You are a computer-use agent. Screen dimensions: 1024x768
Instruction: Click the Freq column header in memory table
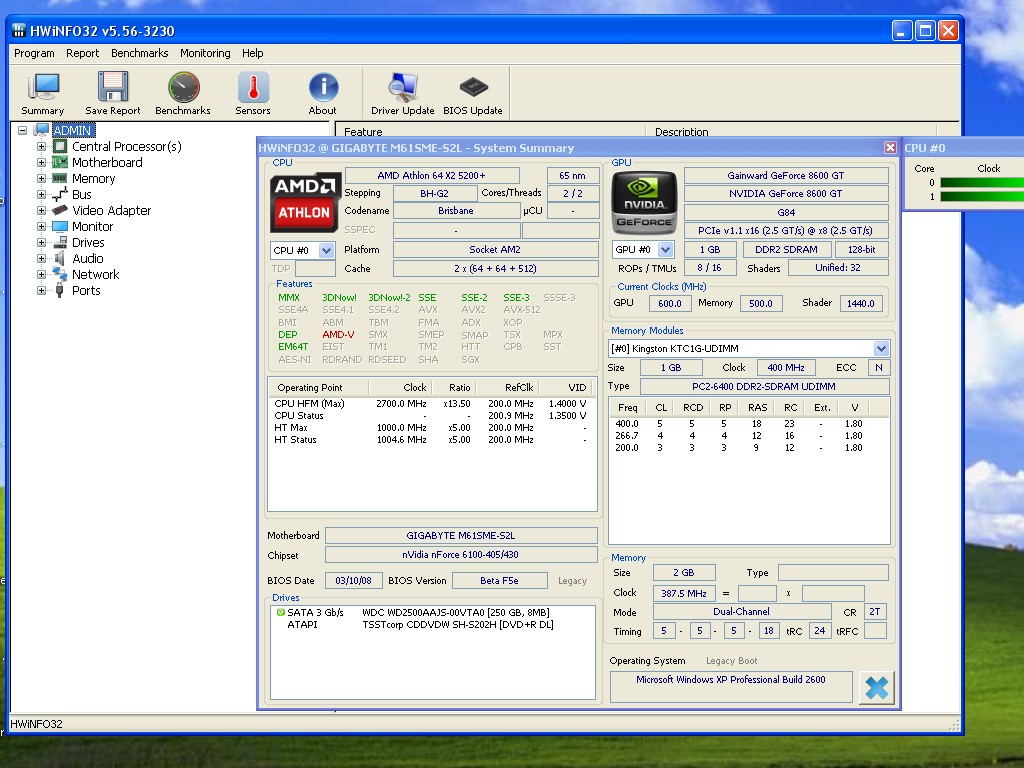click(628, 408)
